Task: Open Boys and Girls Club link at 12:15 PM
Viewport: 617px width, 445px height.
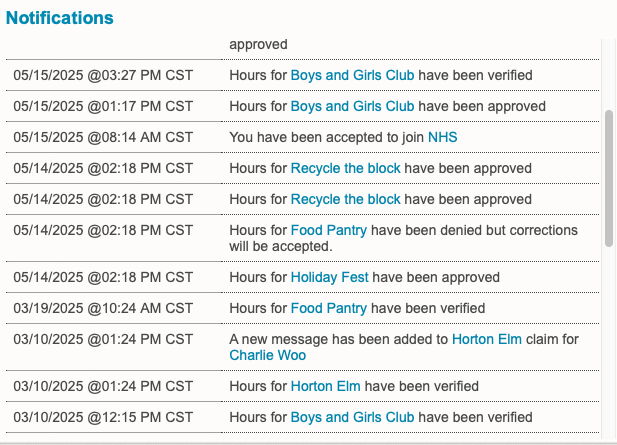Action: coord(352,417)
